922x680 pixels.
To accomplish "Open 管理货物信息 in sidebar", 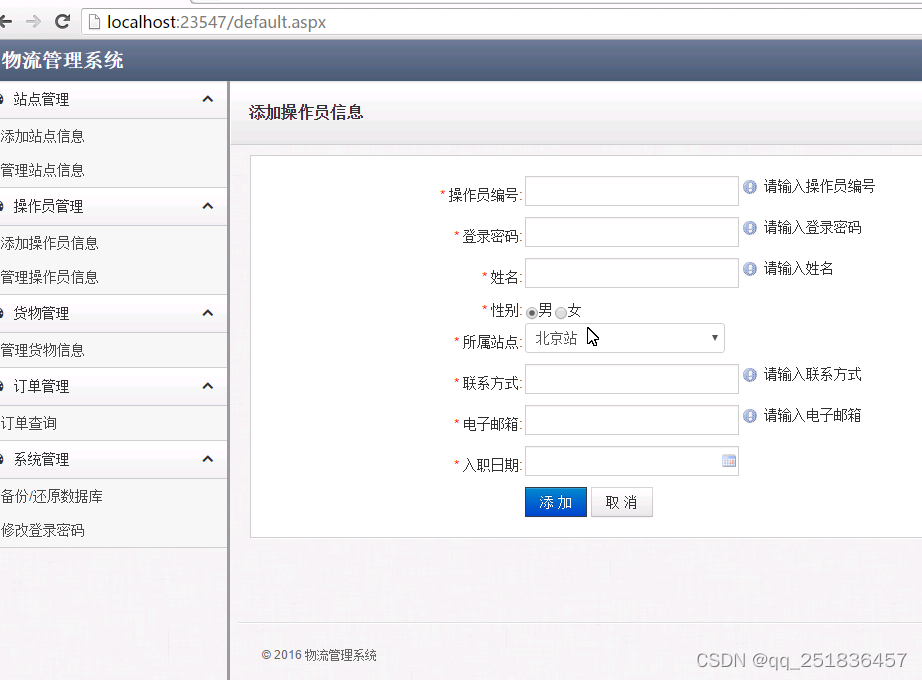I will click(x=42, y=351).
